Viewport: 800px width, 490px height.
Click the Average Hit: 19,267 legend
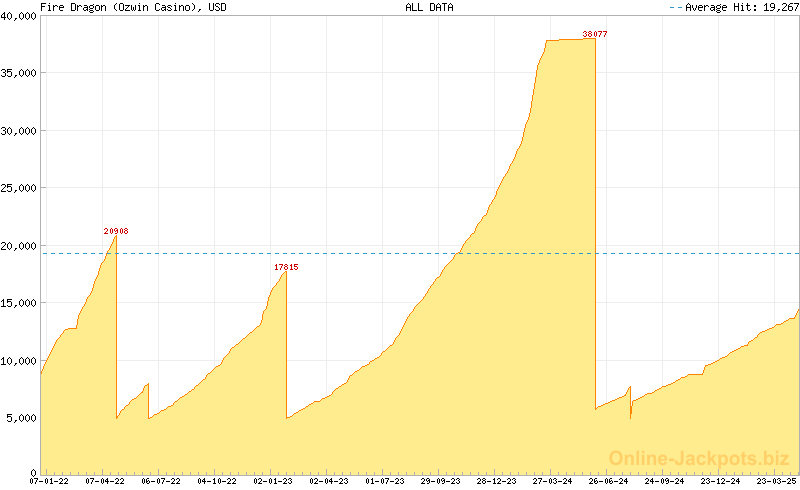coord(733,7)
